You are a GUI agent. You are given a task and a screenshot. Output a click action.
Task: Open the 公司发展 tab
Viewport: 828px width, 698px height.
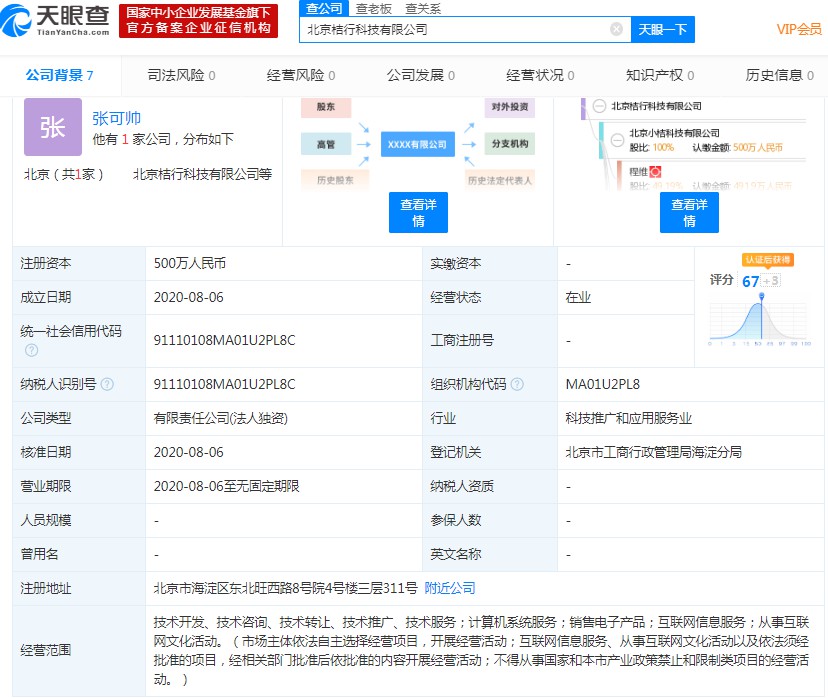[420, 76]
